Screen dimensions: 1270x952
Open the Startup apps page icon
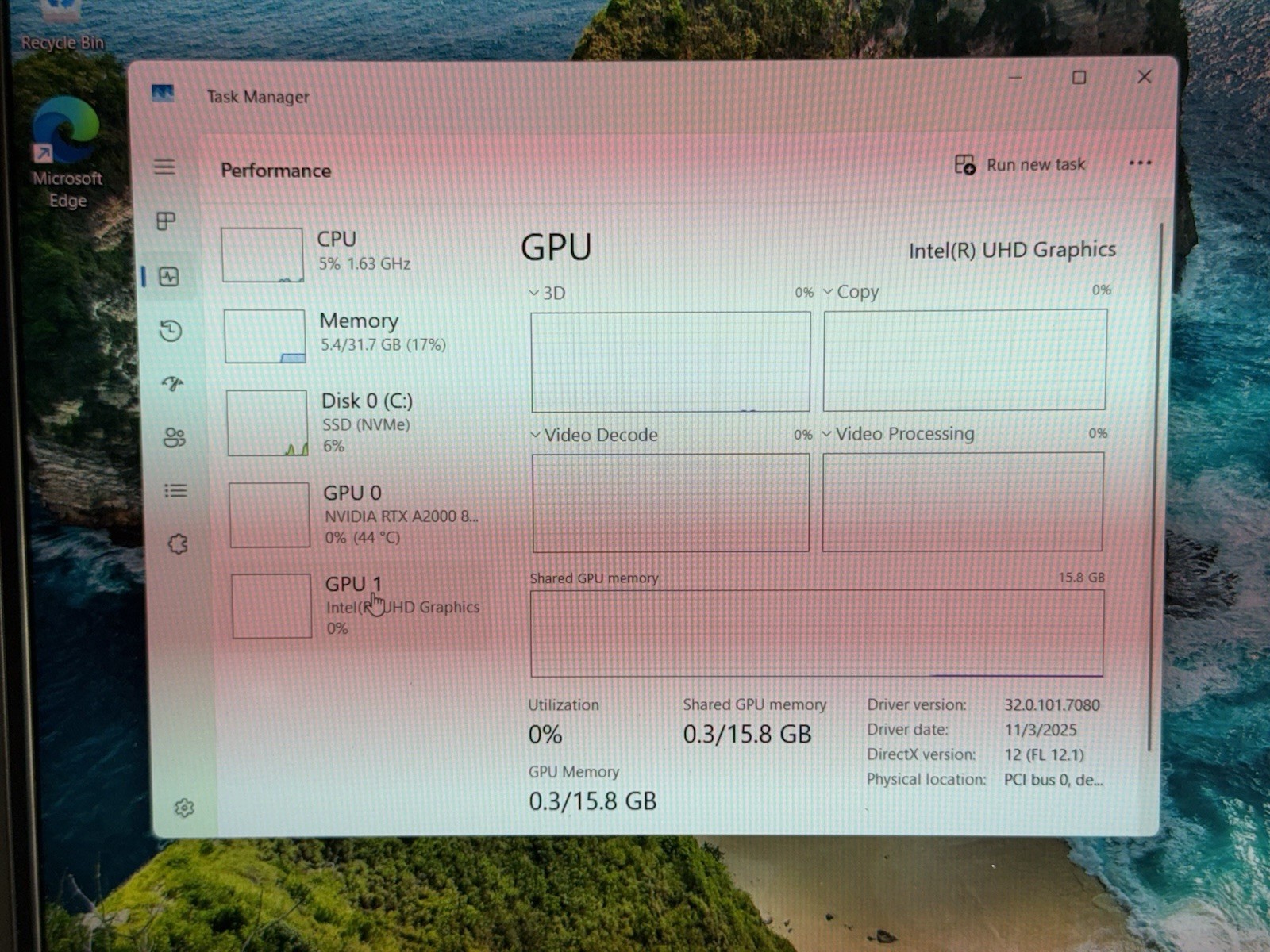pyautogui.click(x=172, y=384)
